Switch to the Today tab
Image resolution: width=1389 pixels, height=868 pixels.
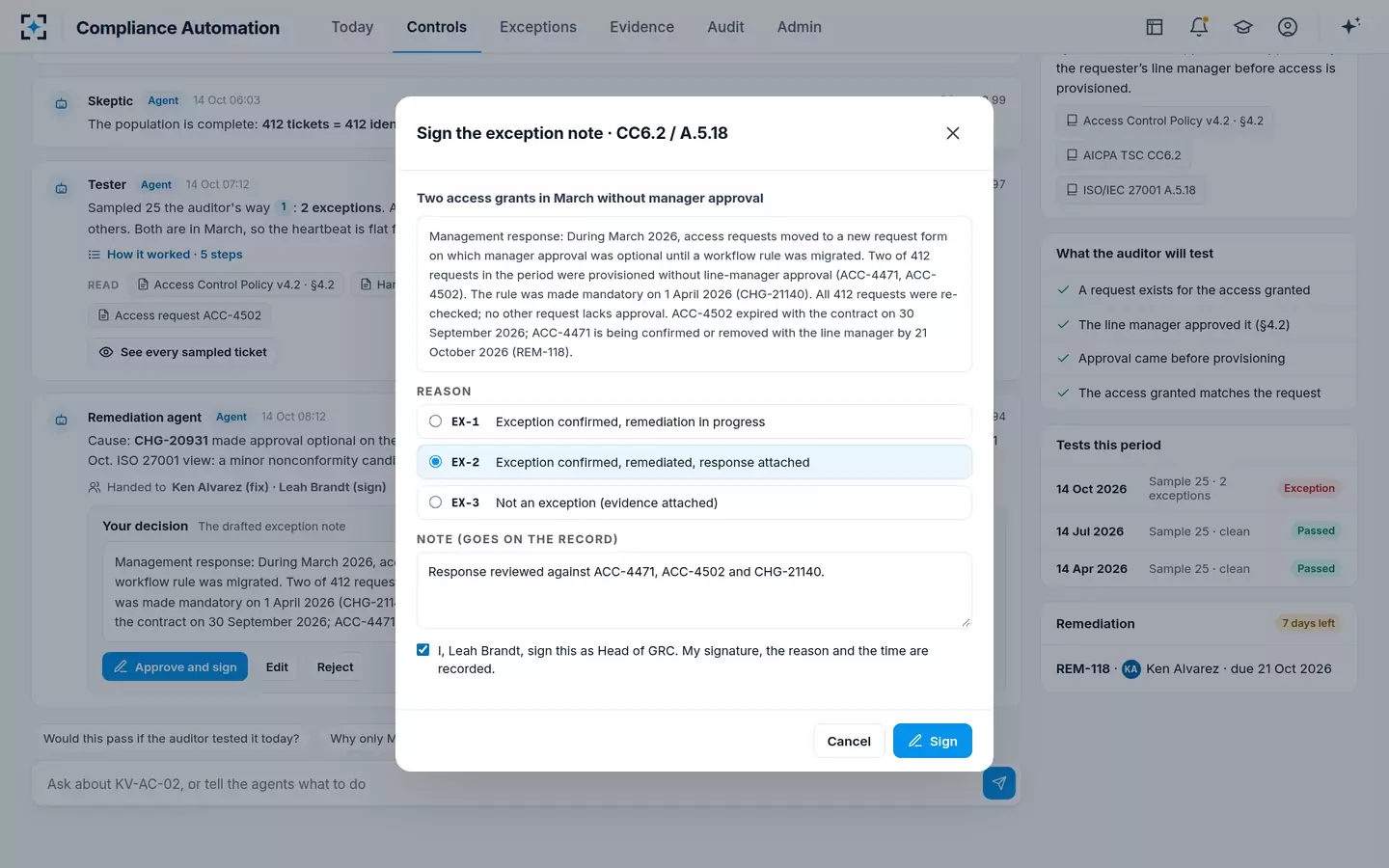(x=352, y=27)
